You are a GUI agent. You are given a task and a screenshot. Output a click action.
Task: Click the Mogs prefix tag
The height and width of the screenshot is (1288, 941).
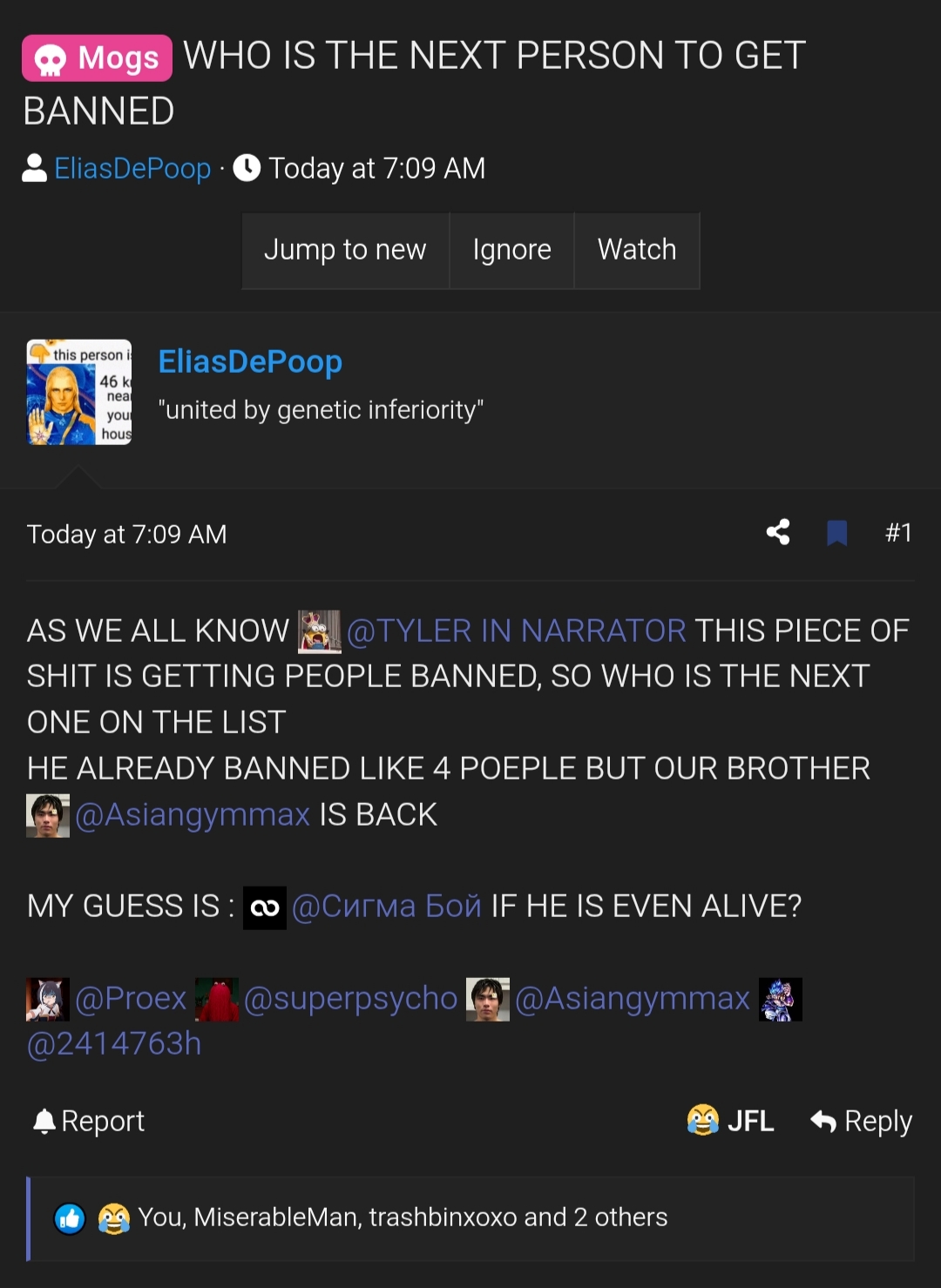(x=97, y=58)
